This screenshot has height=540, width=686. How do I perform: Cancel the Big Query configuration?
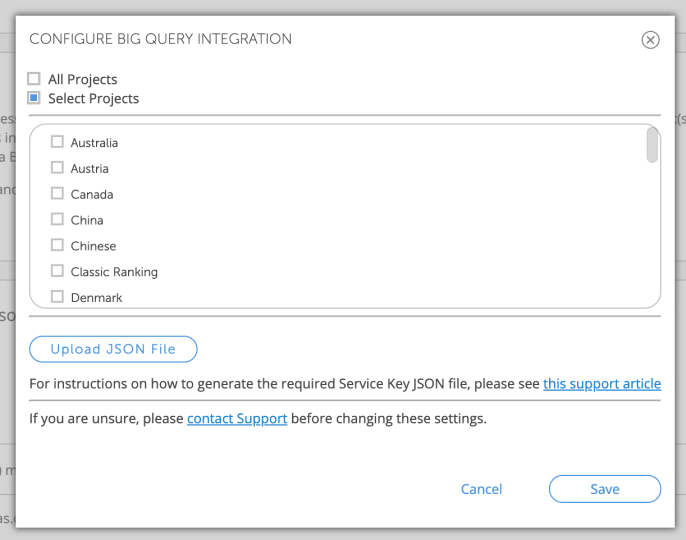481,489
